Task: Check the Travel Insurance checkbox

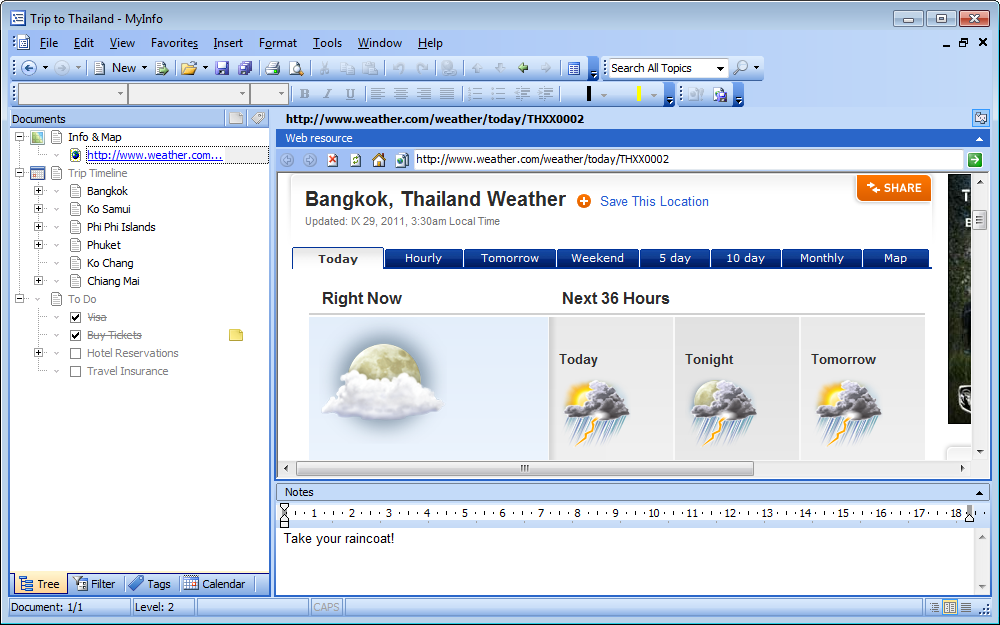Action: (x=75, y=371)
